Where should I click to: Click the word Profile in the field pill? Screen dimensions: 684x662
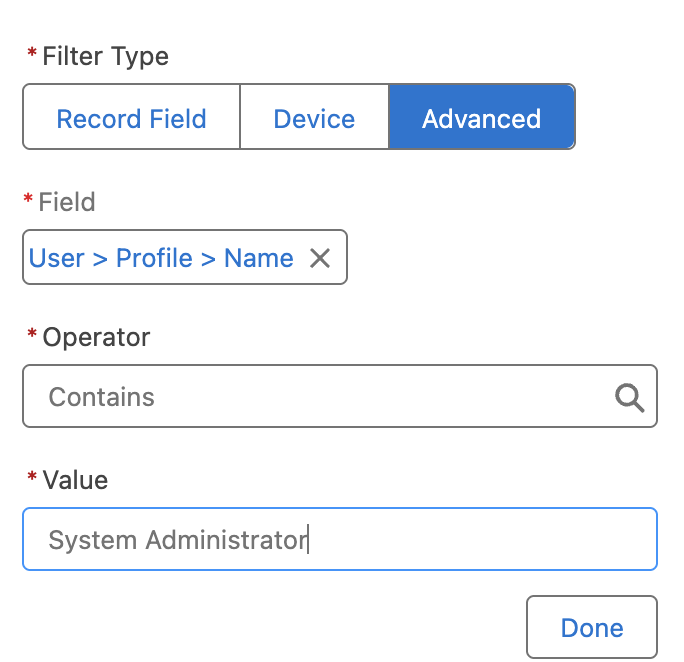click(x=155, y=258)
